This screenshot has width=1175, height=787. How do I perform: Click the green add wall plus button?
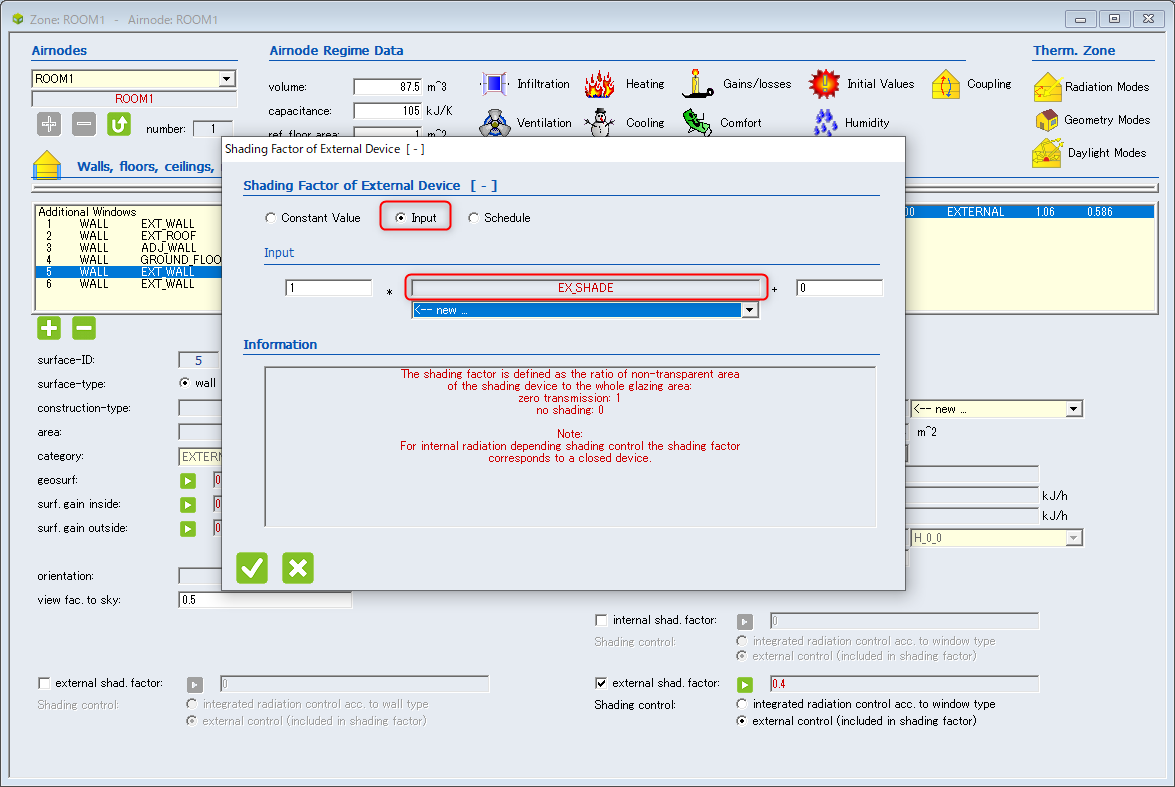pos(49,328)
